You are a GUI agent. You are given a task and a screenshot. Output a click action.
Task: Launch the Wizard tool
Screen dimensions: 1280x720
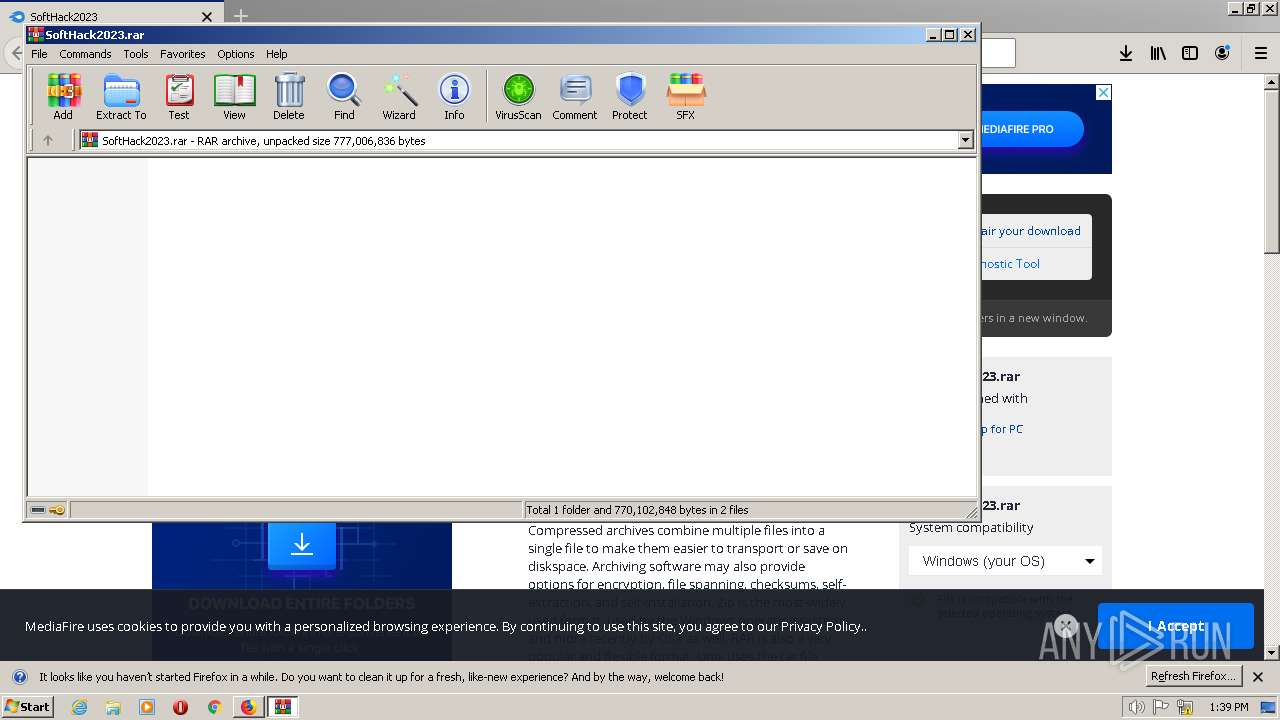pyautogui.click(x=399, y=97)
